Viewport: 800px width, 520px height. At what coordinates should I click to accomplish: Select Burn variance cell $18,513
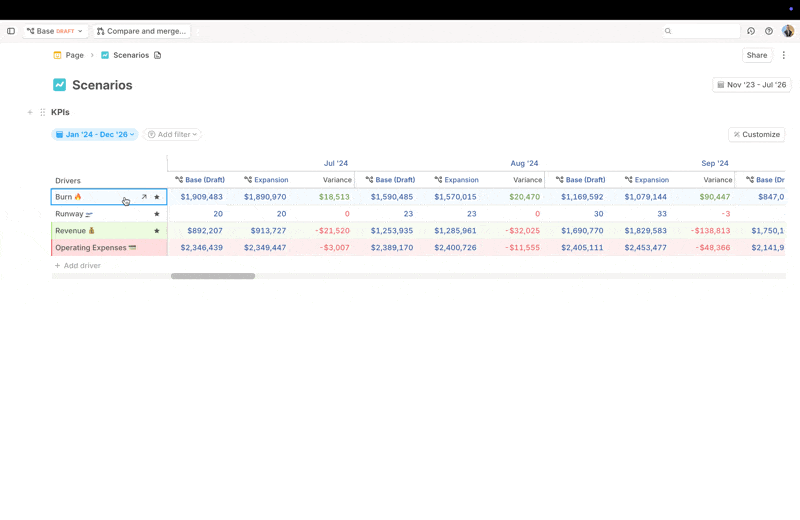click(x=334, y=197)
